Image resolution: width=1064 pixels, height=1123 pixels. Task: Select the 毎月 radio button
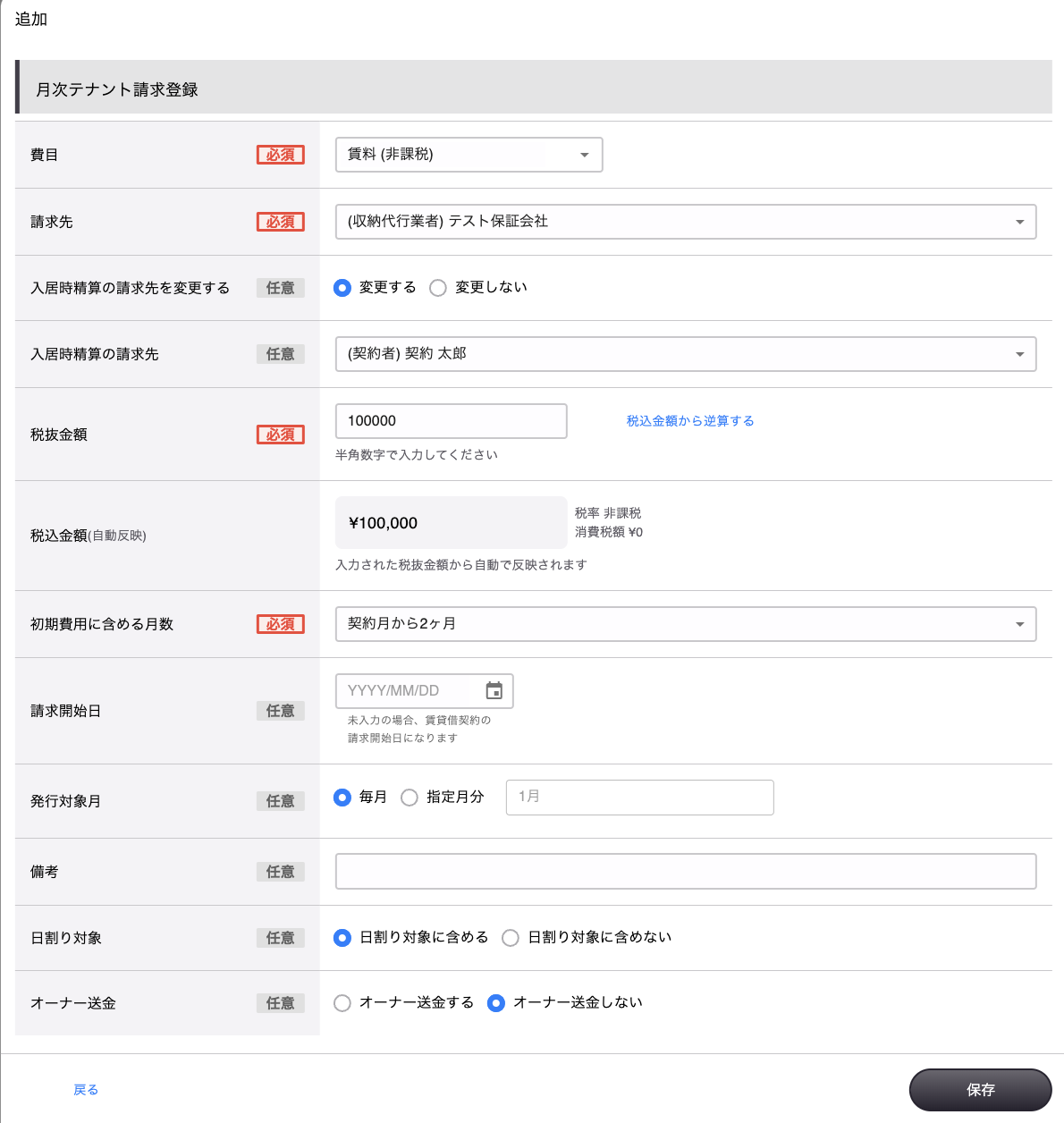342,798
